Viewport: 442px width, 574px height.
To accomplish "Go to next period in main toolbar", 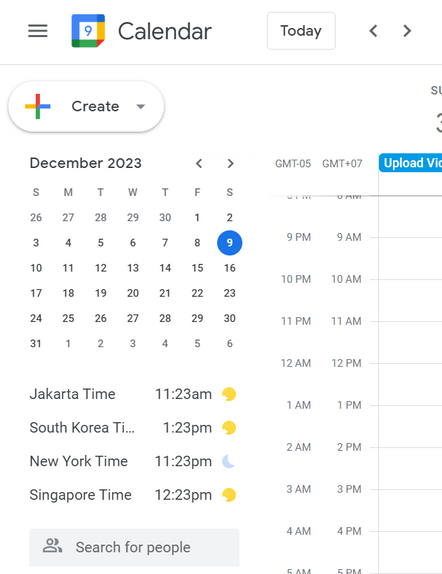I will point(407,31).
